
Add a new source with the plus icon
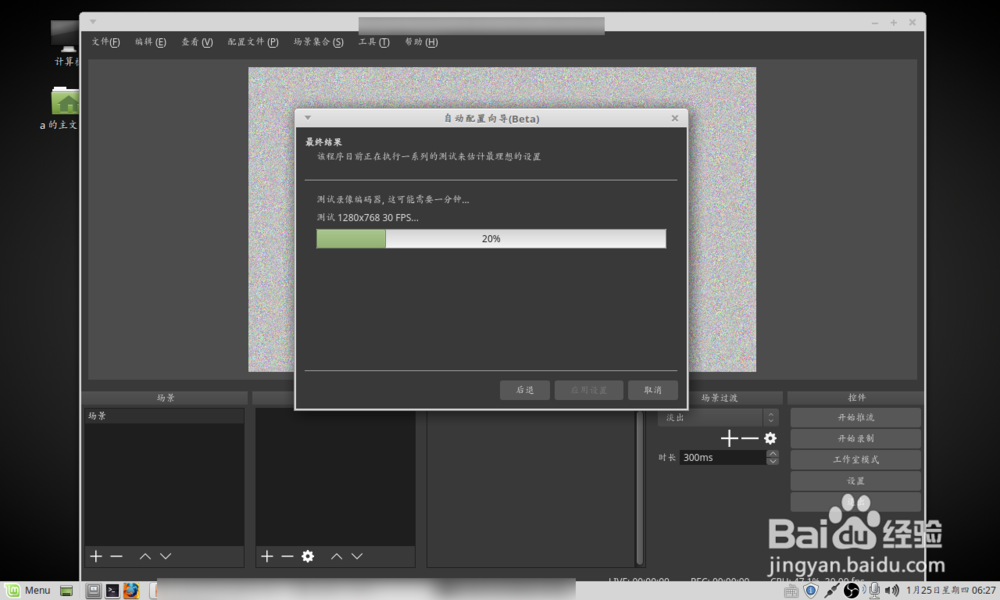(x=266, y=556)
